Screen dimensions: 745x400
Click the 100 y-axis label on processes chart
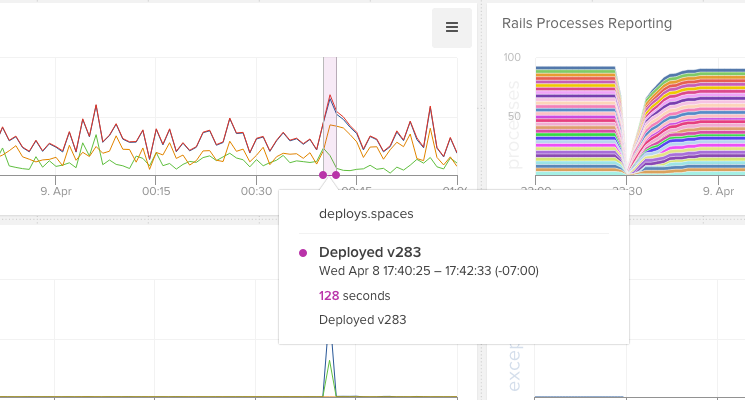tap(512, 58)
